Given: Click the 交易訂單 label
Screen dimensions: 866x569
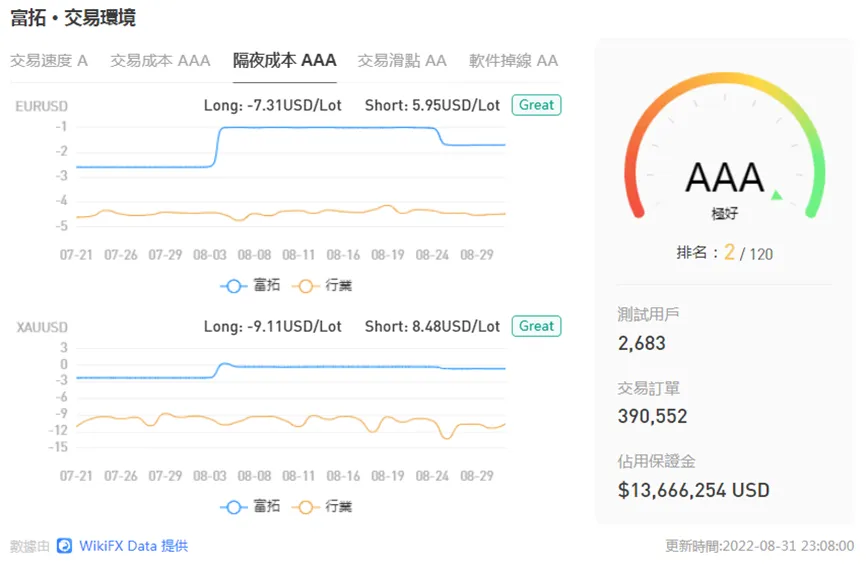Looking at the screenshot, I should pyautogui.click(x=648, y=388).
